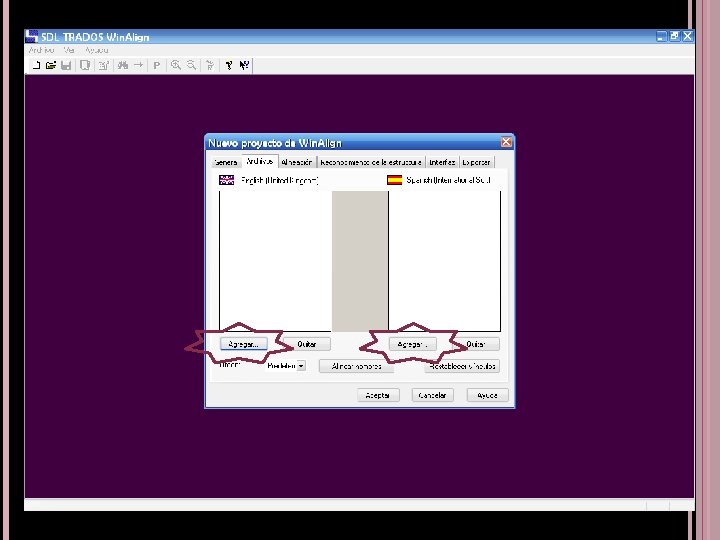Image resolution: width=720 pixels, height=540 pixels.
Task: Minimize the SDL TRADOS WinAlign window
Action: [x=661, y=36]
